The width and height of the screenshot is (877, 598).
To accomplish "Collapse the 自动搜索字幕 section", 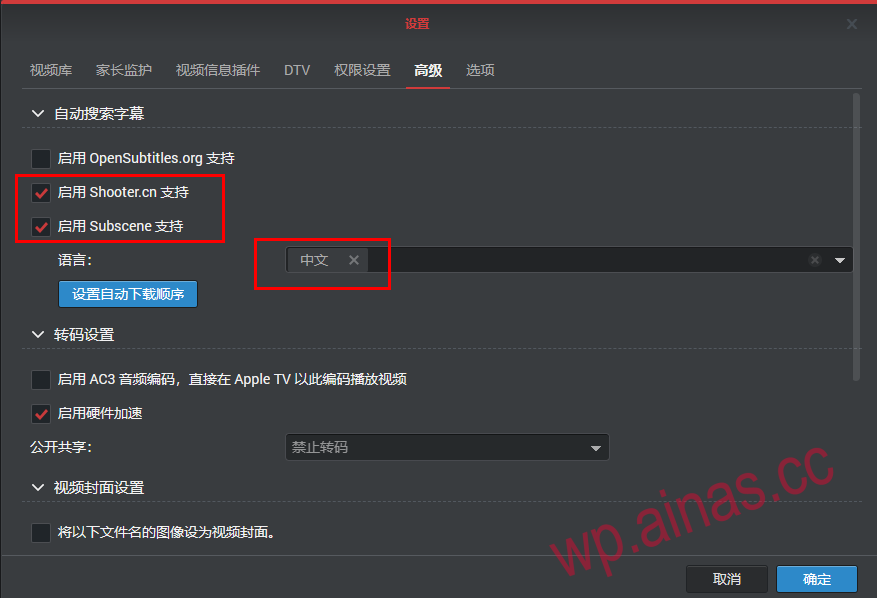I will click(37, 114).
